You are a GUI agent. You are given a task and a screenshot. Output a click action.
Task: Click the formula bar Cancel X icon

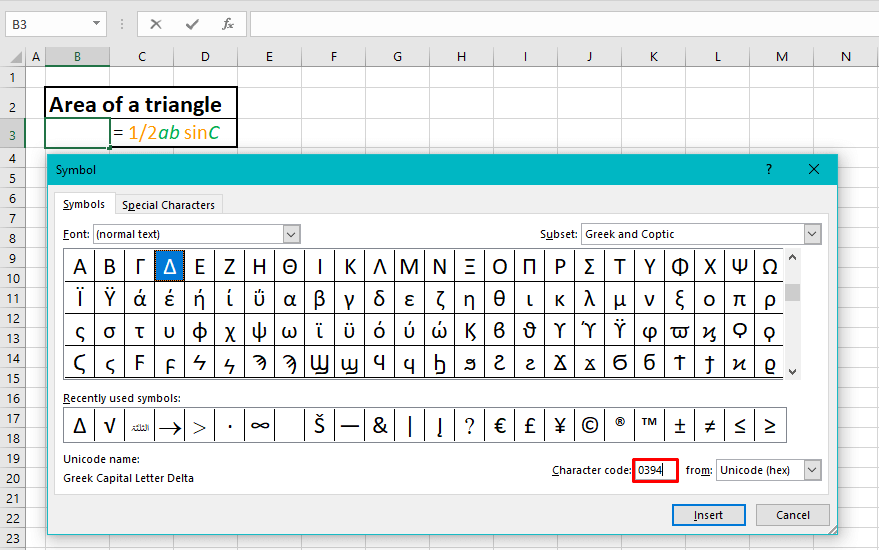[156, 23]
